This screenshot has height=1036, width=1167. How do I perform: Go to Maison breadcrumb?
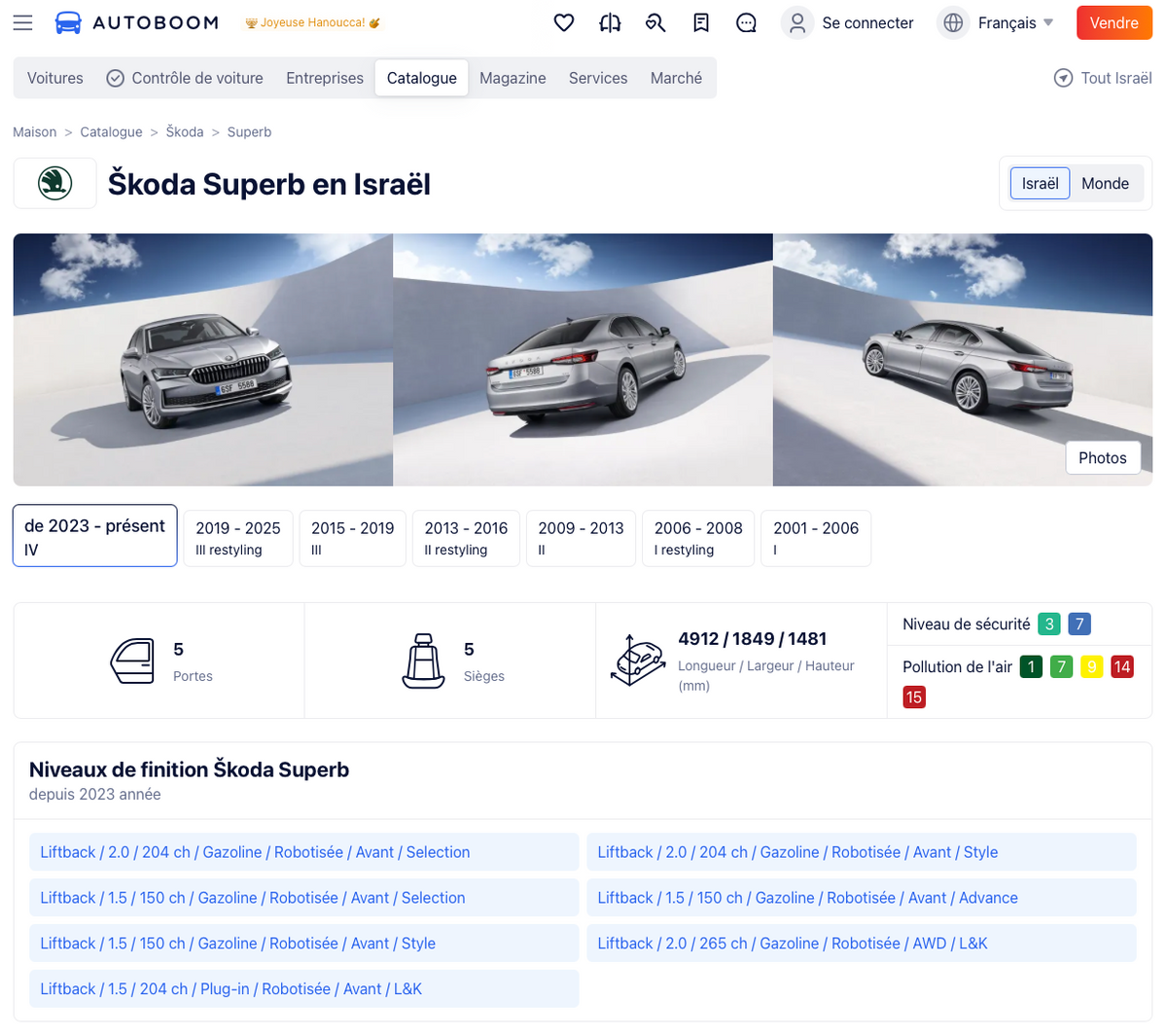click(x=35, y=131)
